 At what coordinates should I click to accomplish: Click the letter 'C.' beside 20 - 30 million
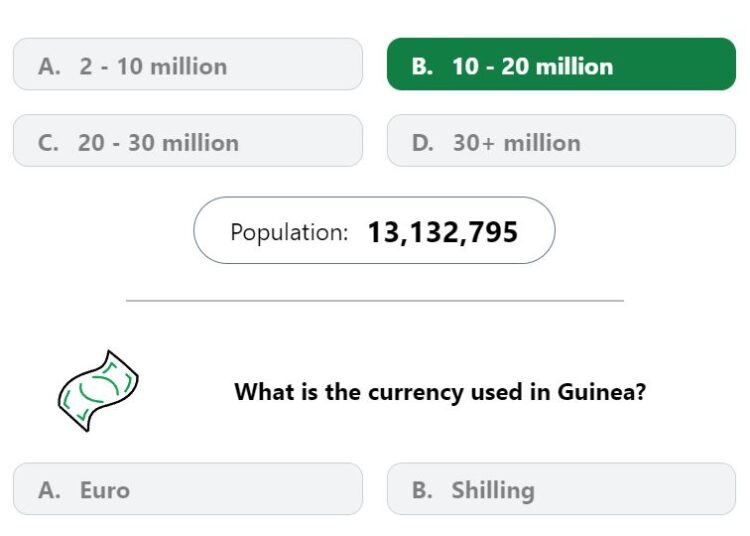click(48, 142)
